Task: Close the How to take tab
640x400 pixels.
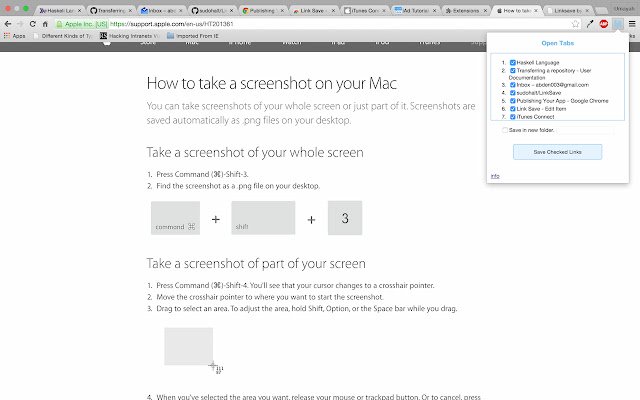Action: tap(536, 11)
